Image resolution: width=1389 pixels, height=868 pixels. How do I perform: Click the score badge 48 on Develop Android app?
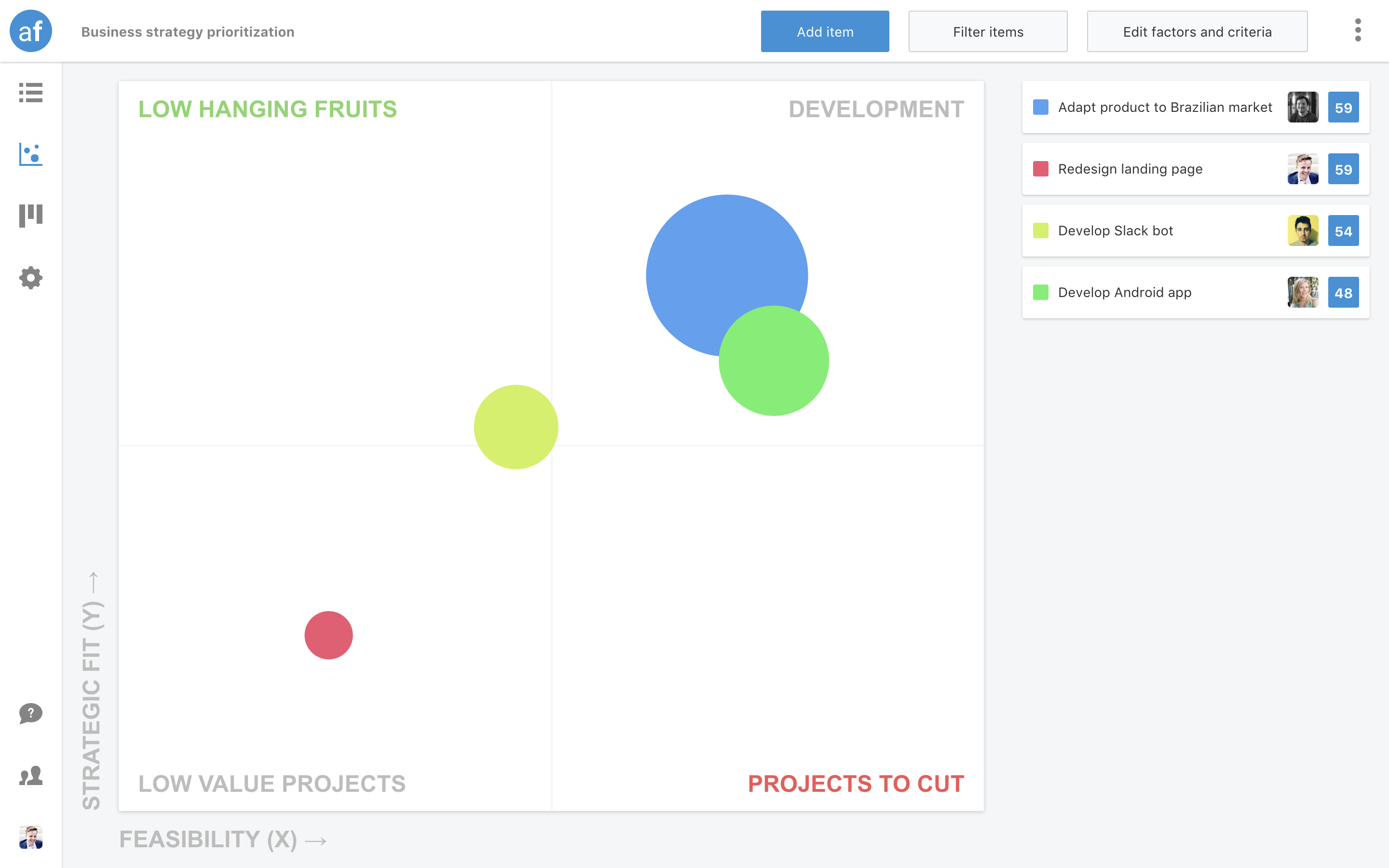click(1344, 292)
